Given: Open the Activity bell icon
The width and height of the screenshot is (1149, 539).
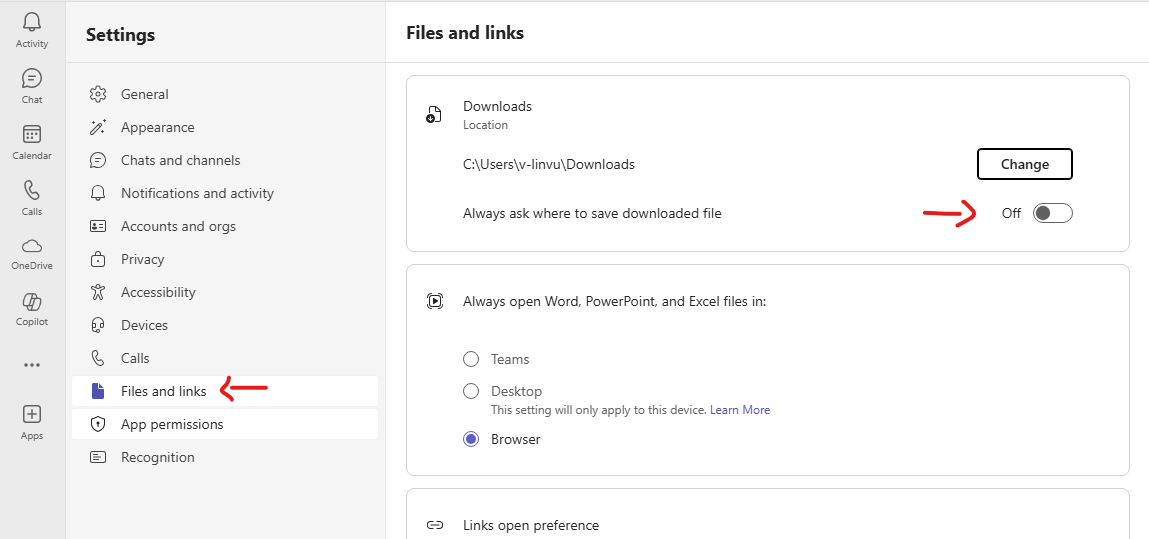Looking at the screenshot, I should click(x=32, y=23).
